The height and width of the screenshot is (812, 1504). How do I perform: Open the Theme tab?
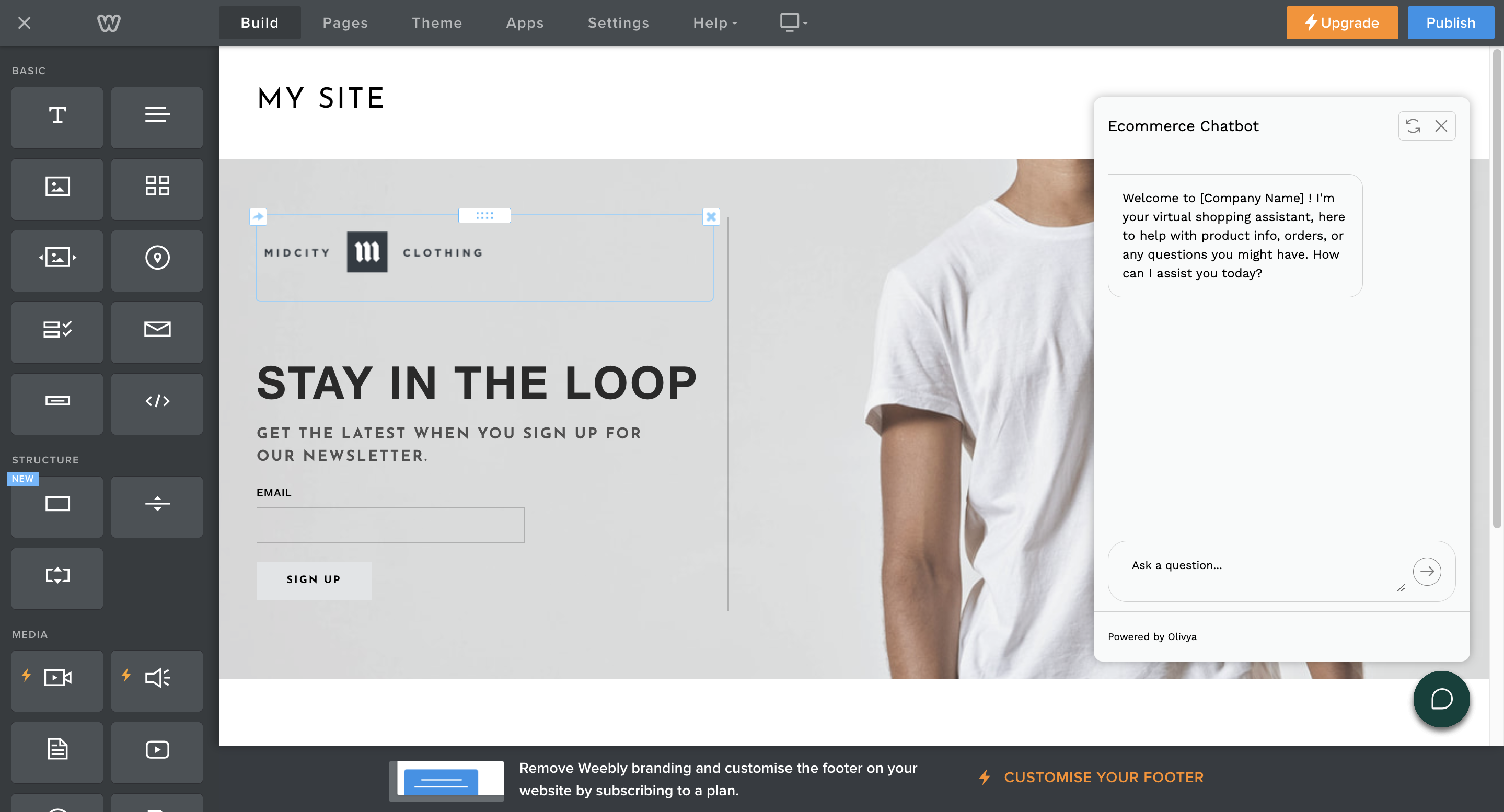pyautogui.click(x=437, y=23)
